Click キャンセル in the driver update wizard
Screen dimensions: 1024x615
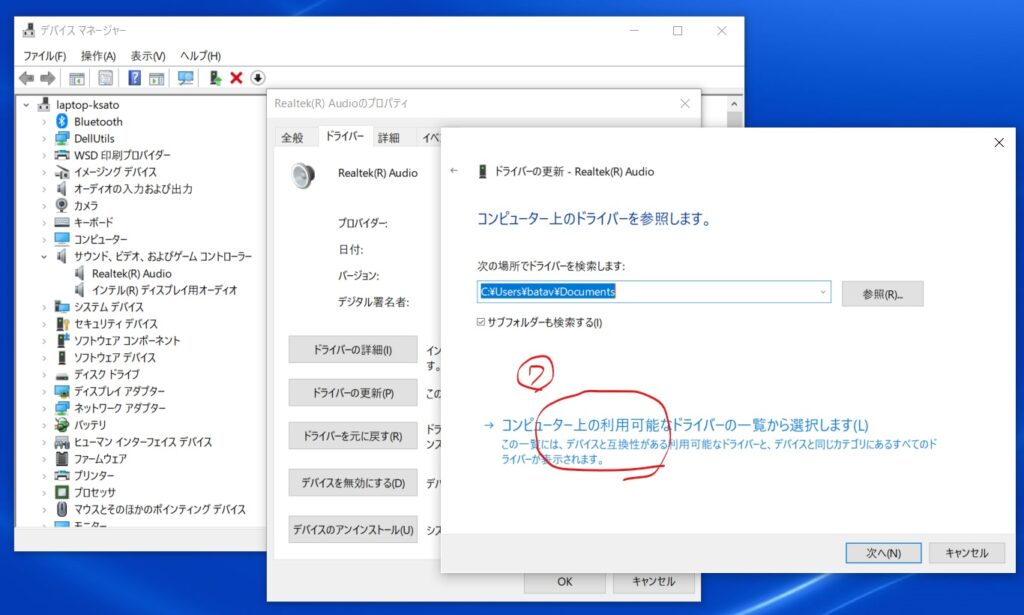pyautogui.click(x=967, y=552)
